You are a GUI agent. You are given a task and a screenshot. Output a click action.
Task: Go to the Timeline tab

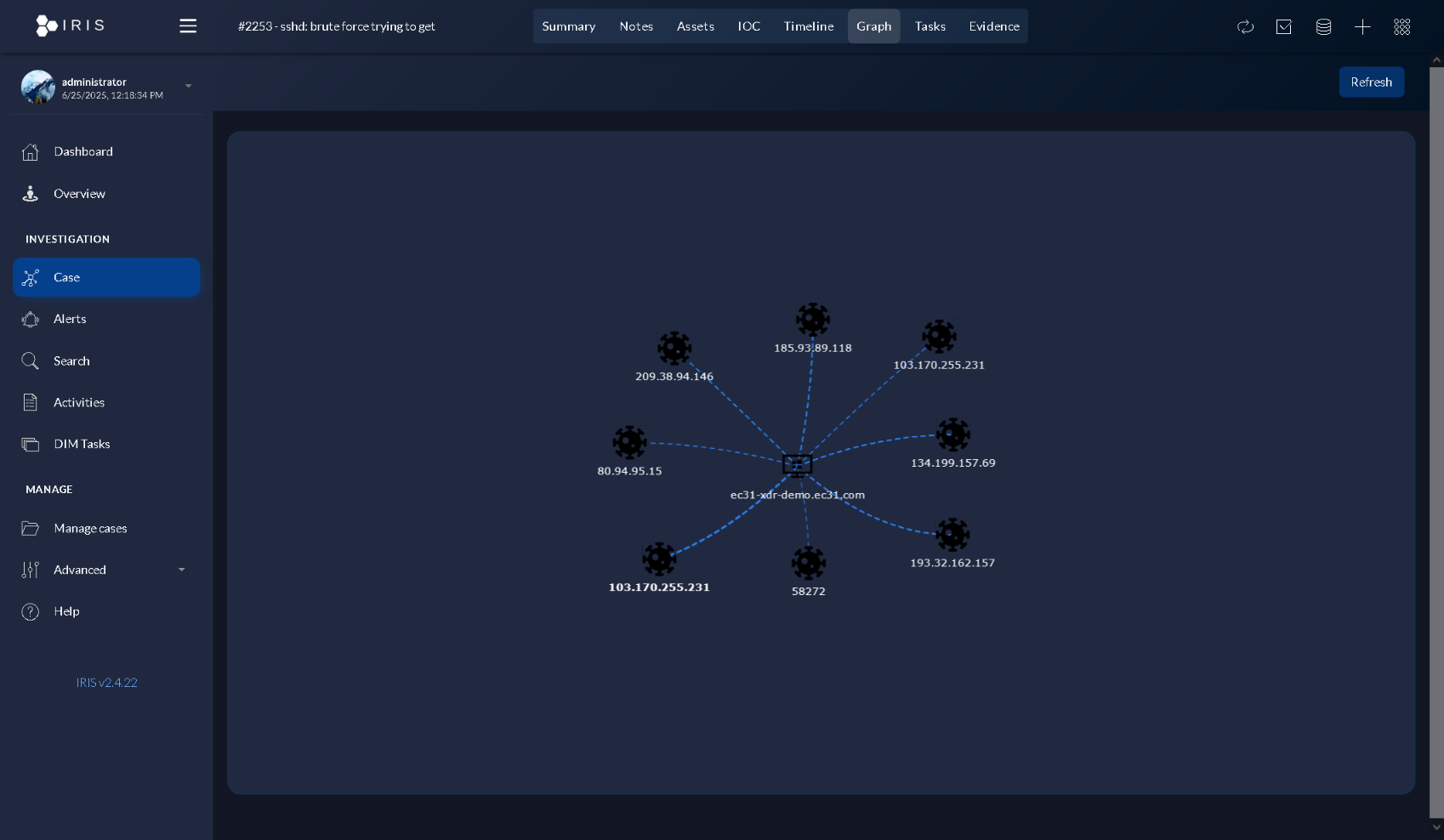(809, 26)
